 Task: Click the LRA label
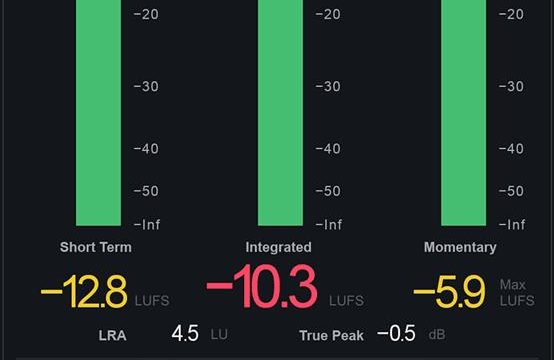[112, 336]
